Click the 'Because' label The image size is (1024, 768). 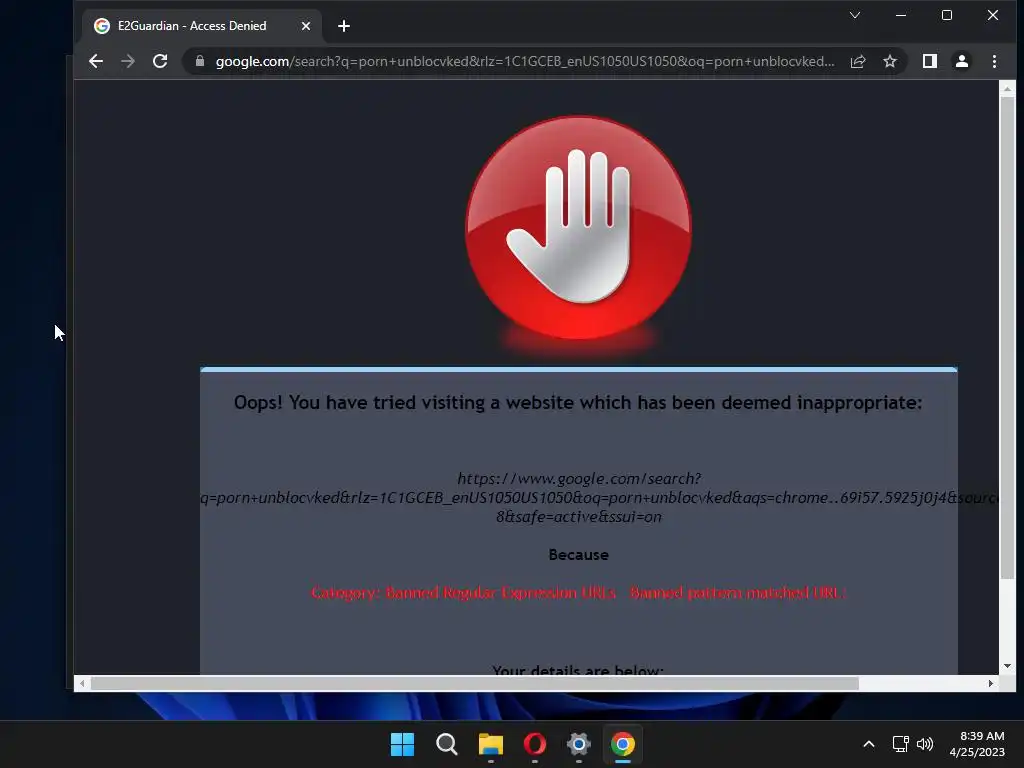point(579,554)
